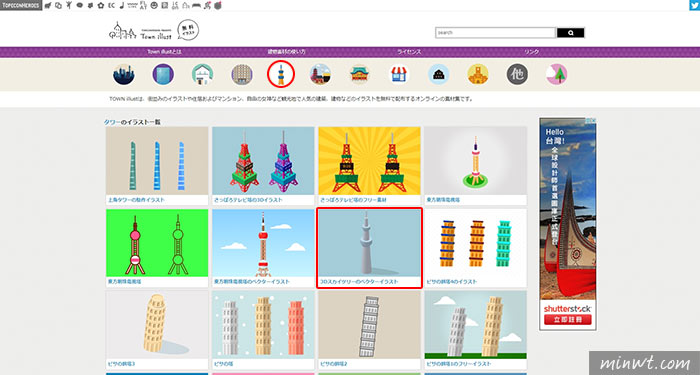
Task: Click into the search input field
Action: click(496, 33)
